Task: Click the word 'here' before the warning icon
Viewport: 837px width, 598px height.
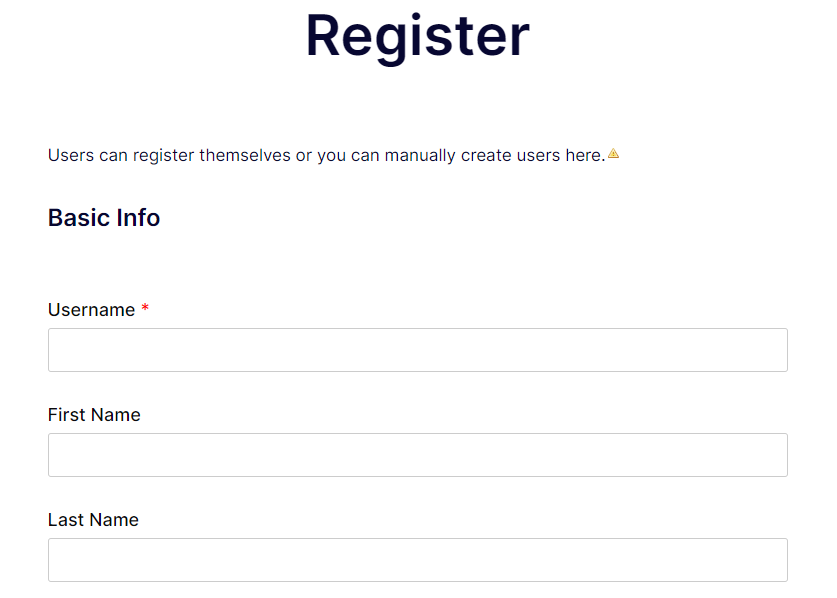Action: [585, 155]
